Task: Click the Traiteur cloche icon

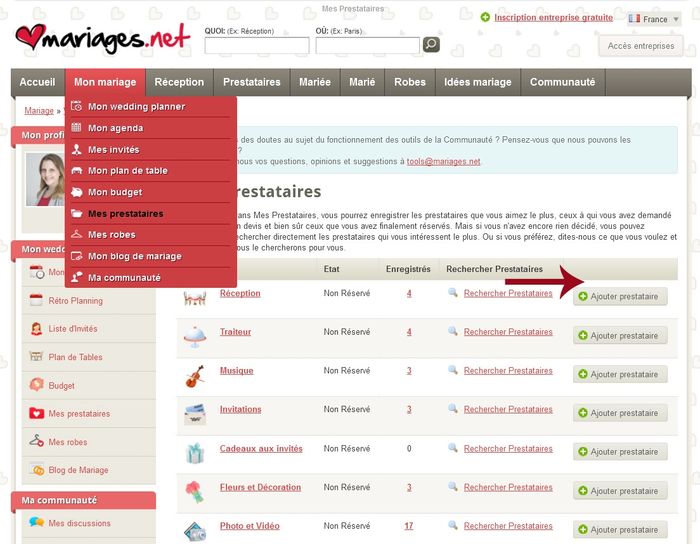Action: [x=195, y=337]
